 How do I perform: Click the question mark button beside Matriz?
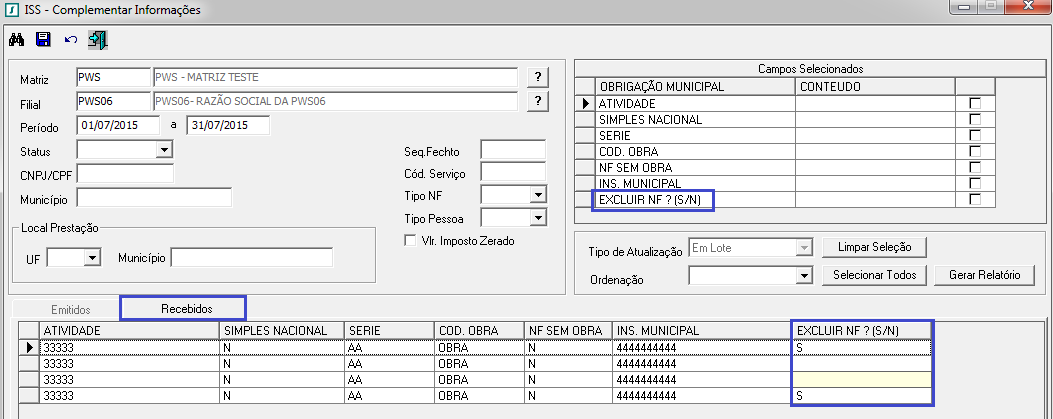[538, 78]
